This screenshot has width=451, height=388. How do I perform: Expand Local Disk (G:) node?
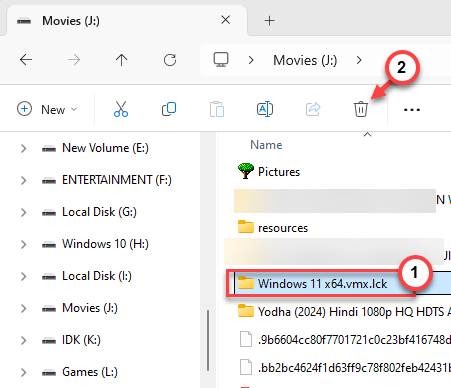(23, 212)
